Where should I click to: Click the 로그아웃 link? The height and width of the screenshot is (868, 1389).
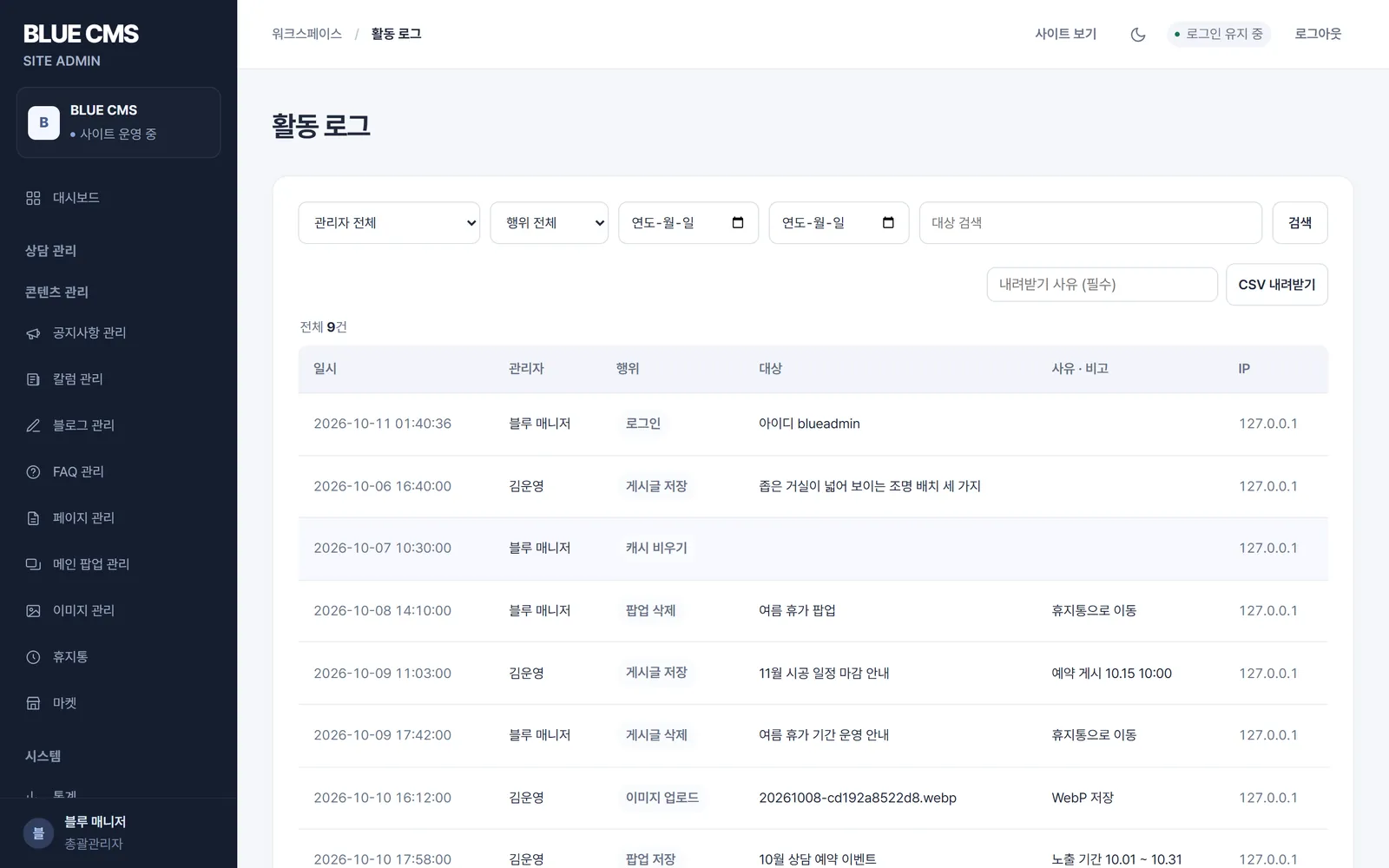tap(1318, 34)
